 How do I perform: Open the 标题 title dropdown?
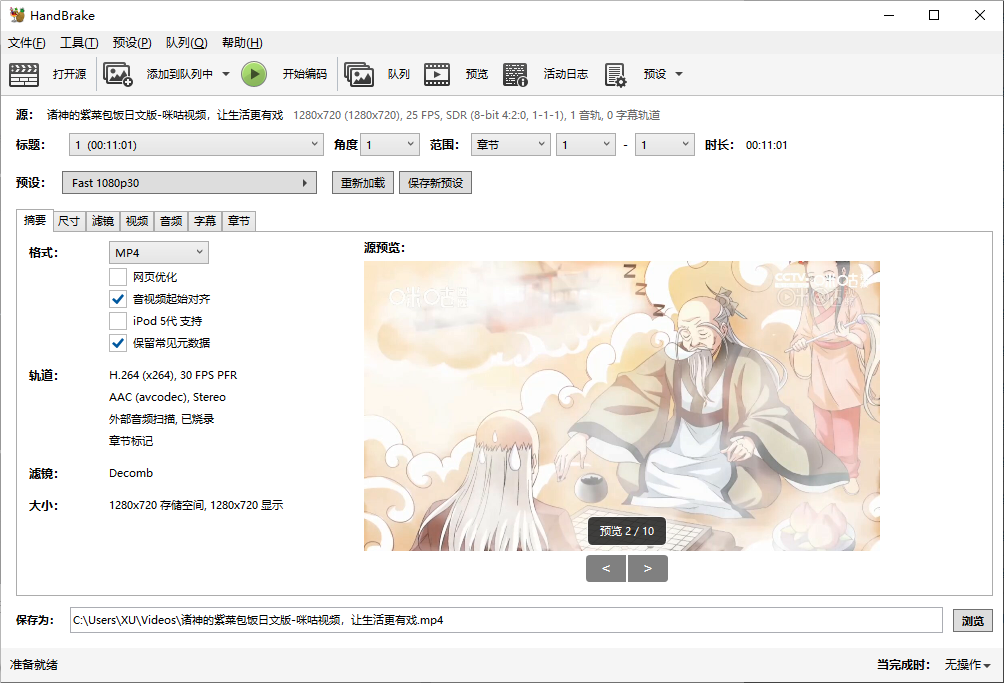point(195,145)
